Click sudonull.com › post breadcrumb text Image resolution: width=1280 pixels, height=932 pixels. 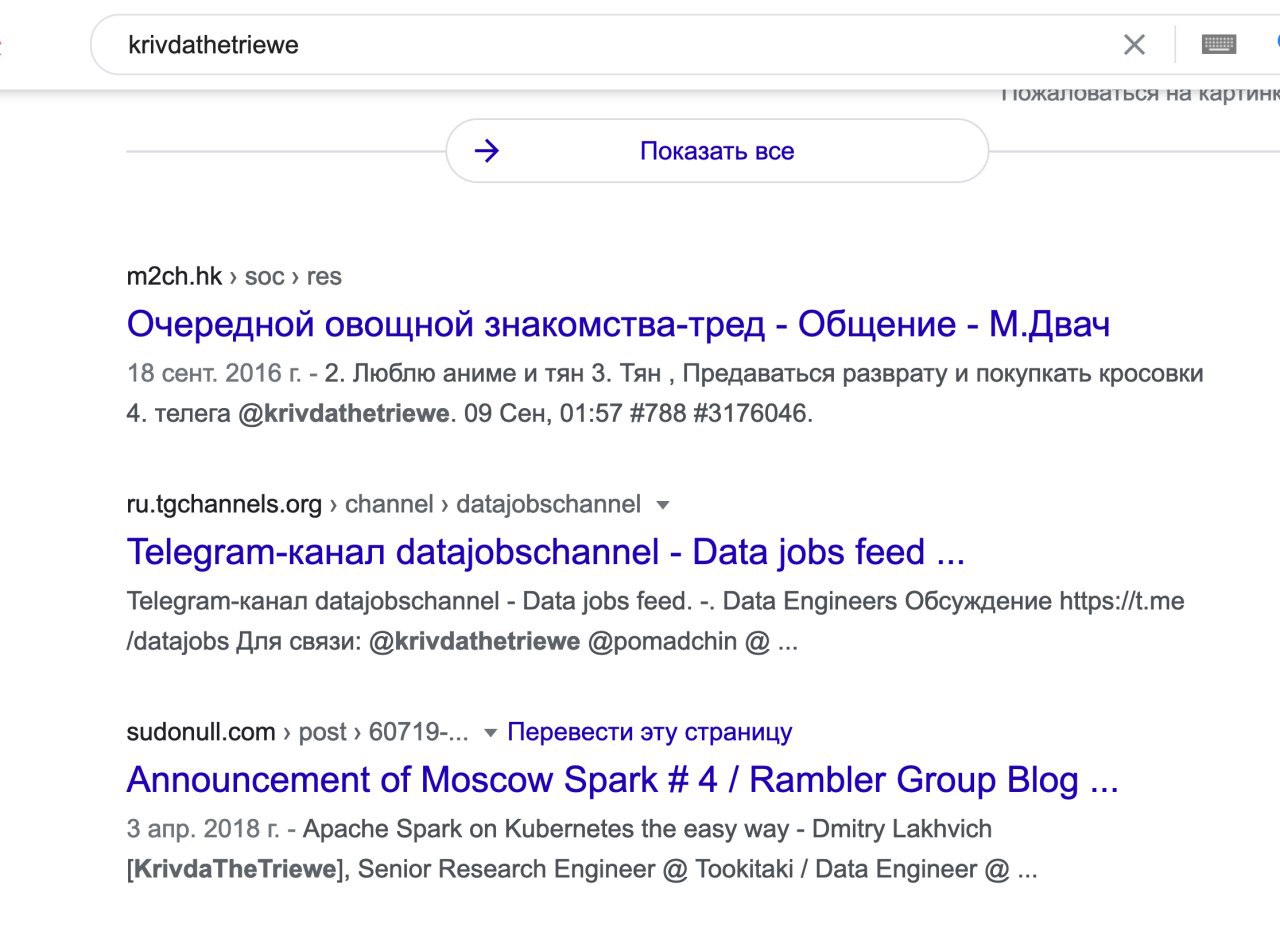tap(297, 732)
